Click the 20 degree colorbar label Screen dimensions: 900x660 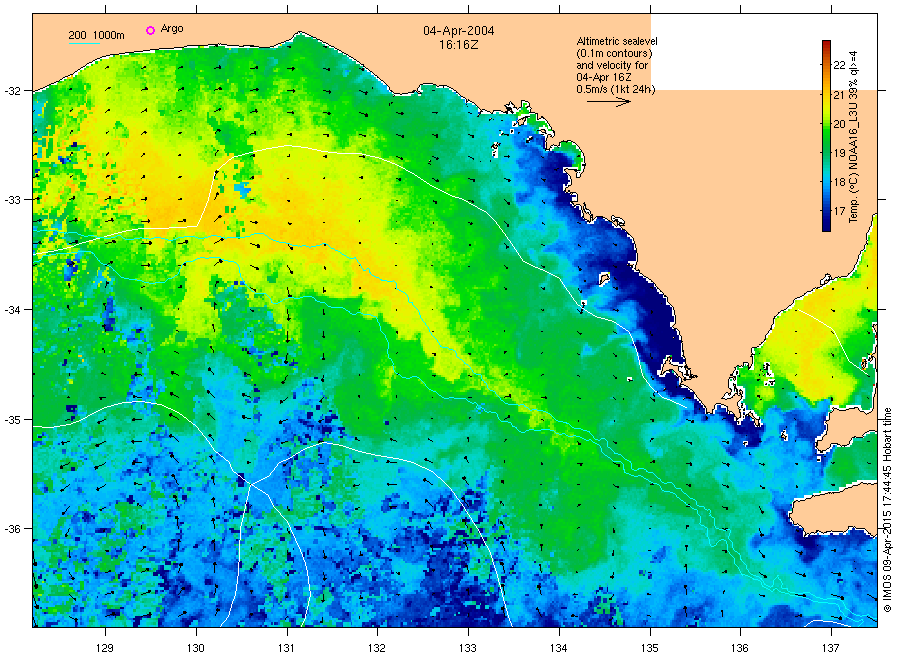click(839, 124)
